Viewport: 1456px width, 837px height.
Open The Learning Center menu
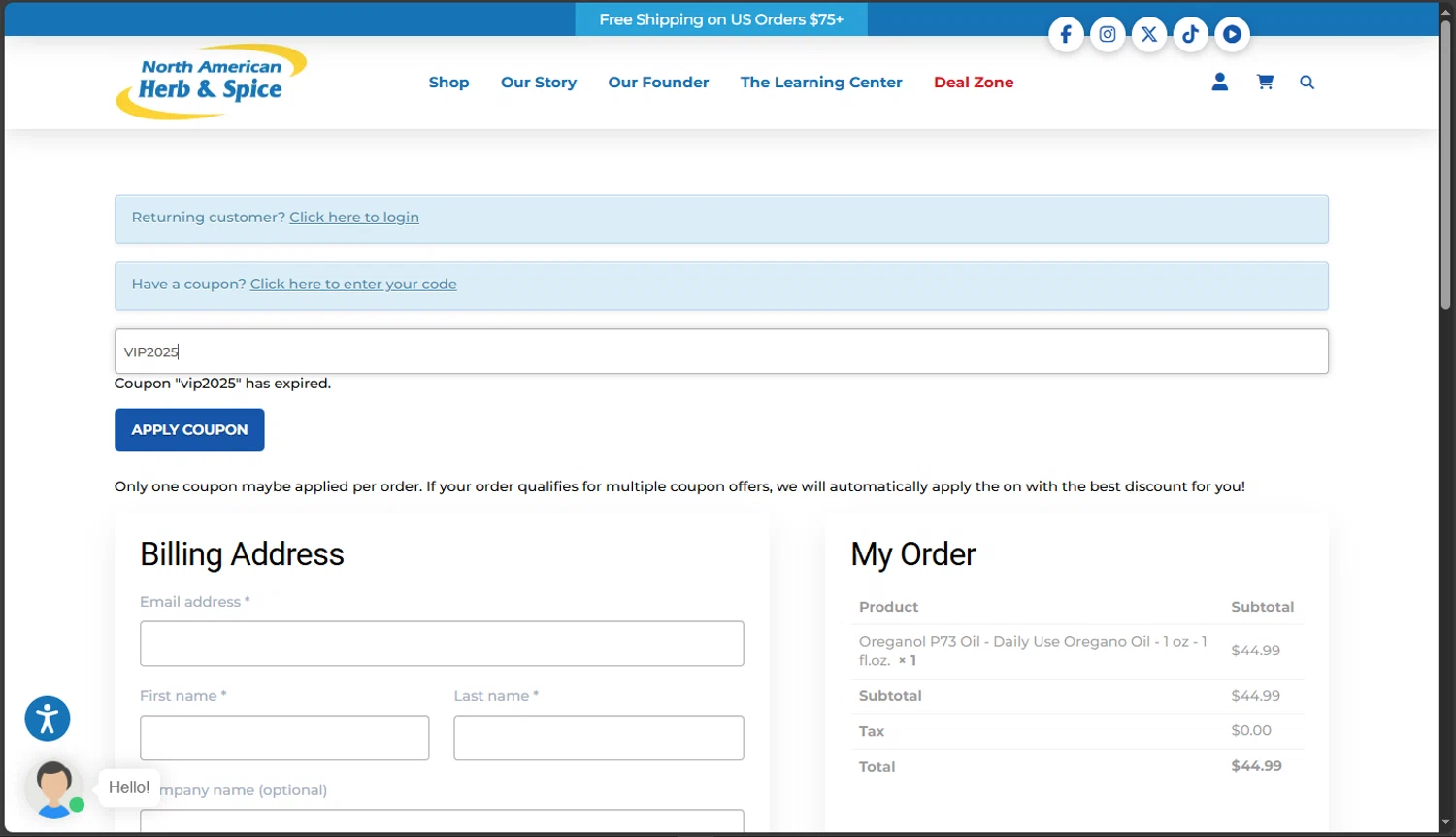(x=821, y=83)
